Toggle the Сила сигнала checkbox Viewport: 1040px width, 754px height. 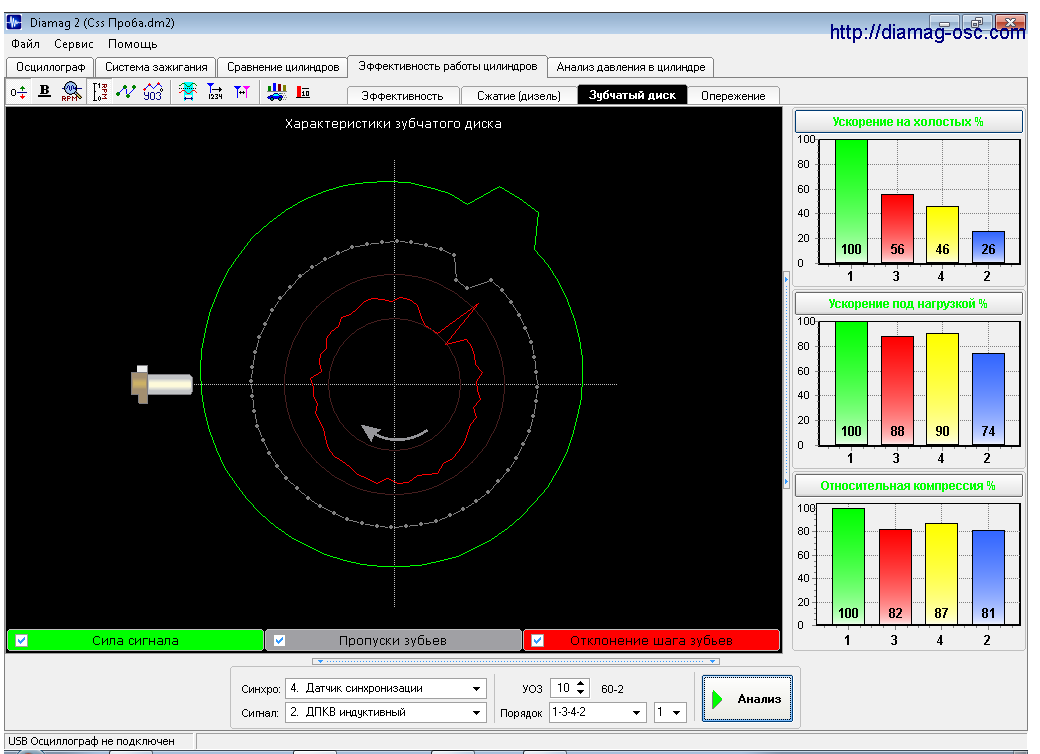[x=21, y=641]
